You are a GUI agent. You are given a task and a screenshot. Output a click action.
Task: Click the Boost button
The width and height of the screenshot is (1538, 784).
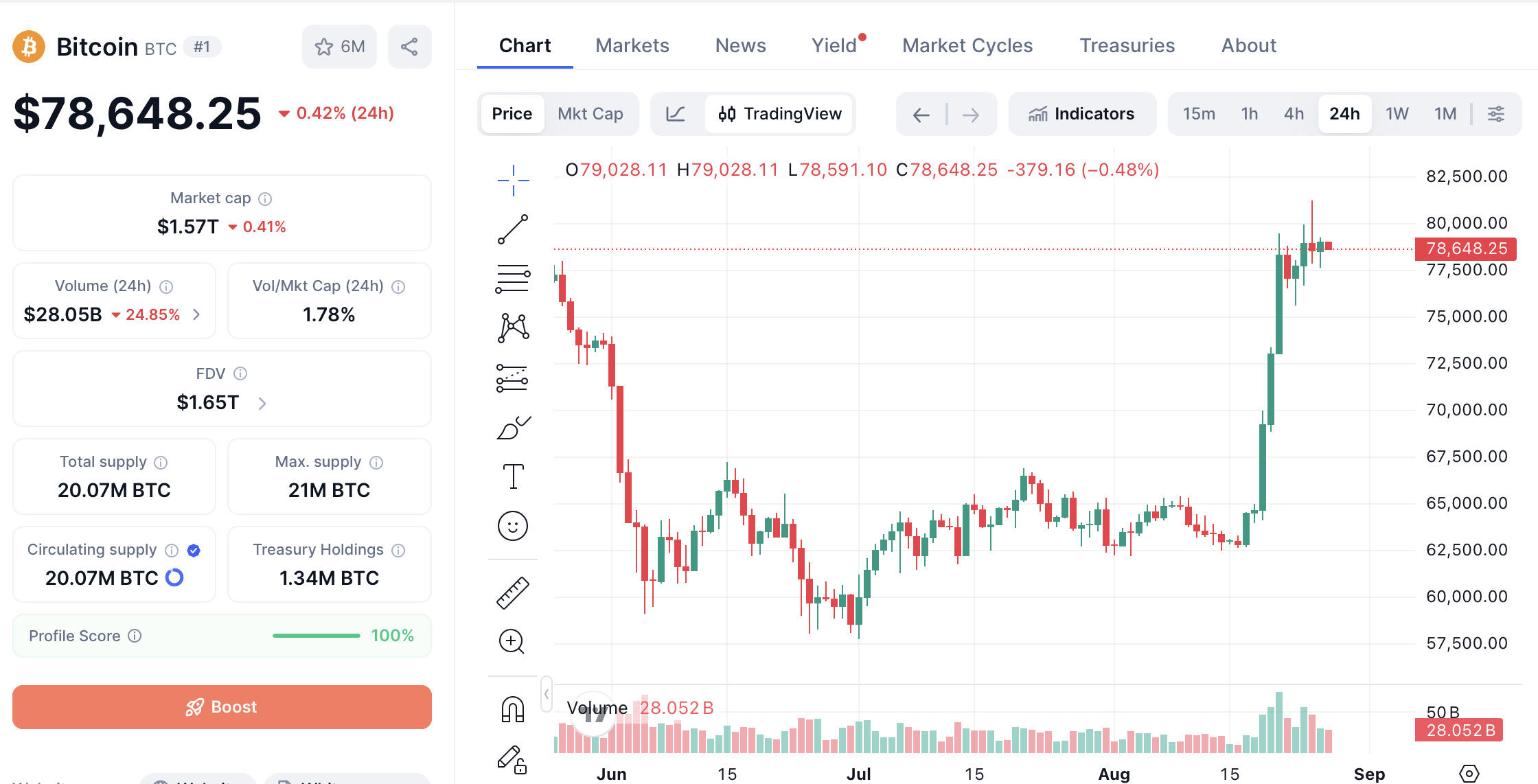[x=222, y=707]
